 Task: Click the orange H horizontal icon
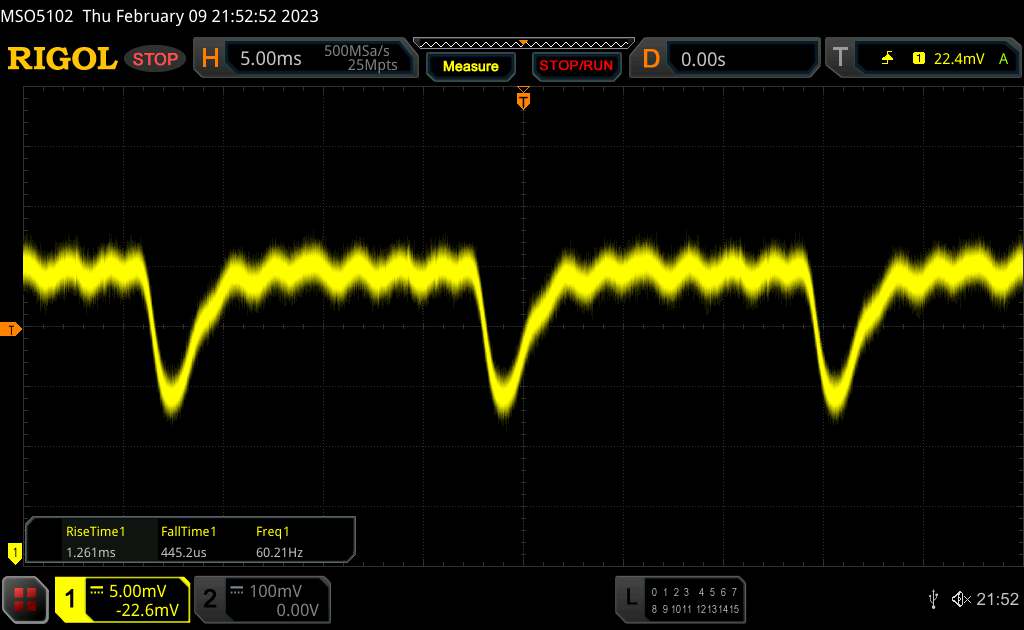click(210, 59)
